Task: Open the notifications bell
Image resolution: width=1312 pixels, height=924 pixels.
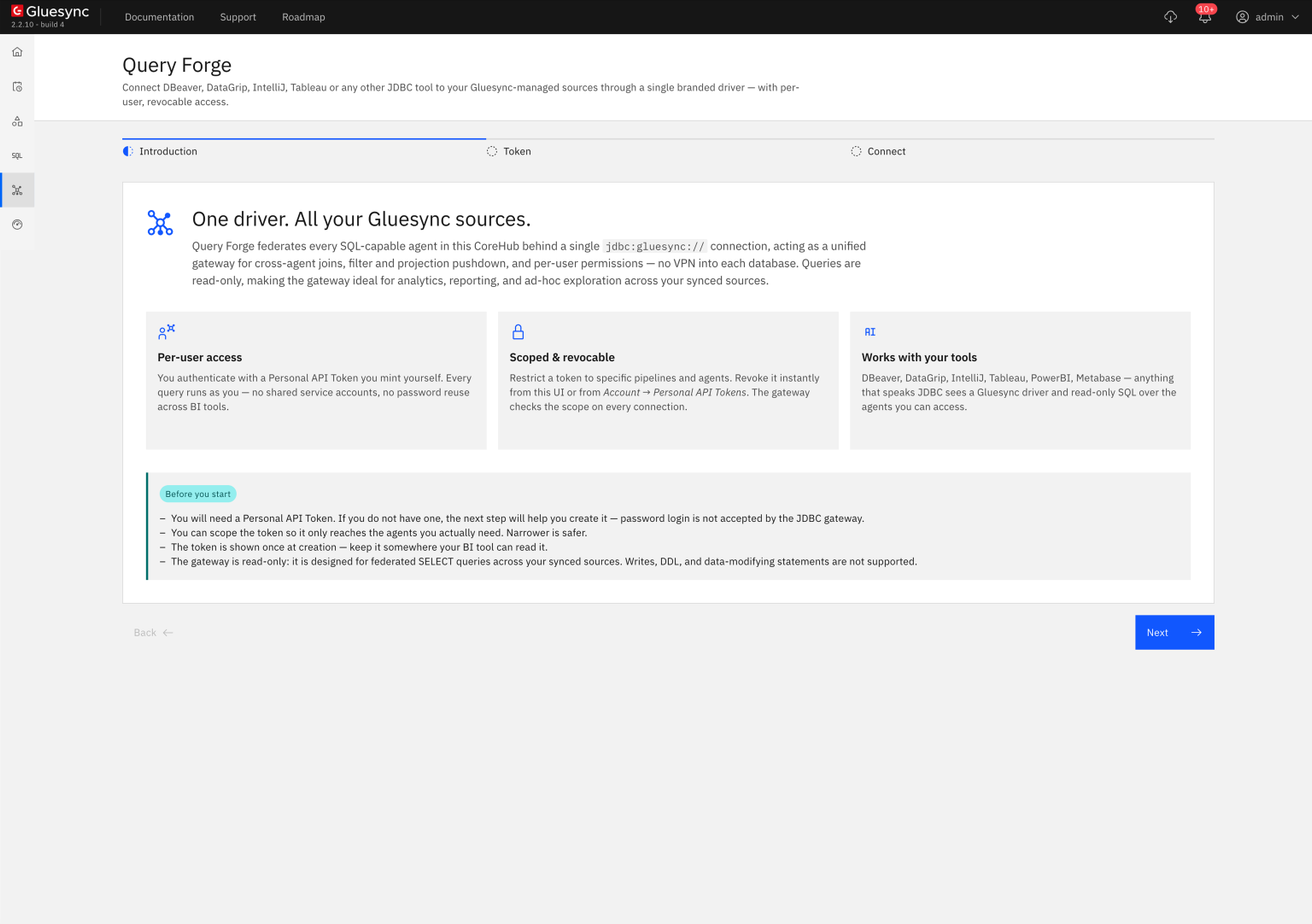Action: point(1205,17)
